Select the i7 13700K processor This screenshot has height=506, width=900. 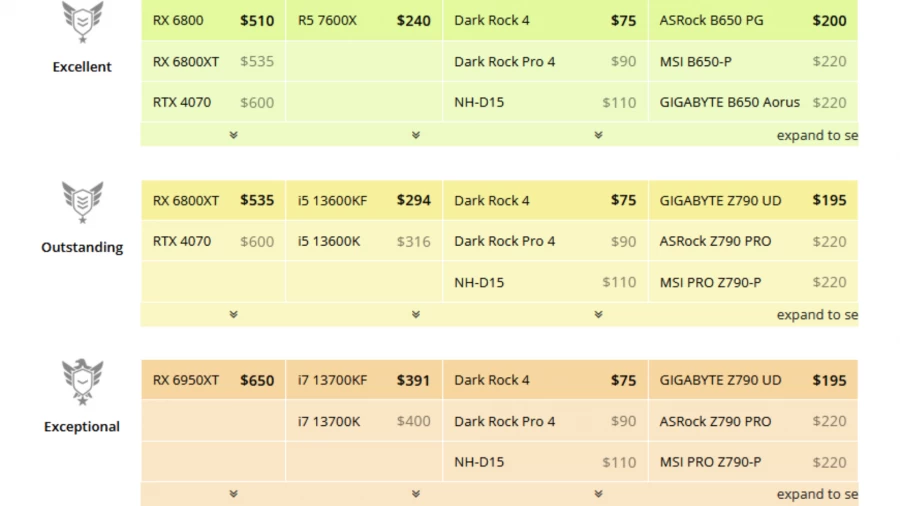point(329,421)
